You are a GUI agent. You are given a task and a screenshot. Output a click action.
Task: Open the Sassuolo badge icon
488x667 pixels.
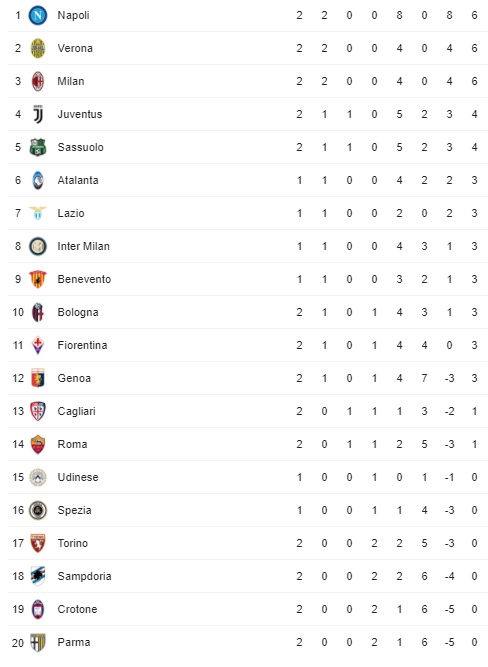click(37, 147)
